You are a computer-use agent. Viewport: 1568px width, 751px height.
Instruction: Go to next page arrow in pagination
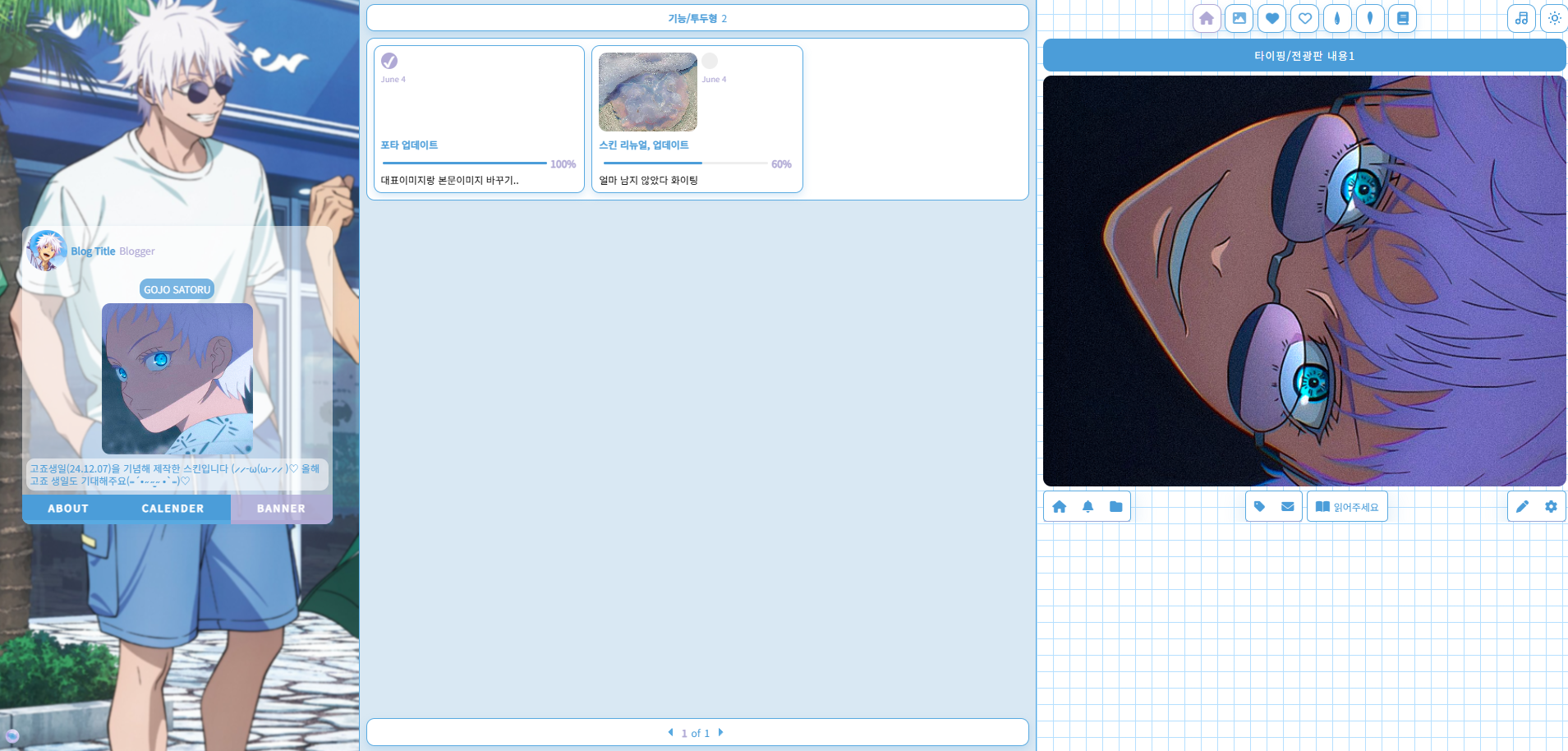(x=720, y=732)
